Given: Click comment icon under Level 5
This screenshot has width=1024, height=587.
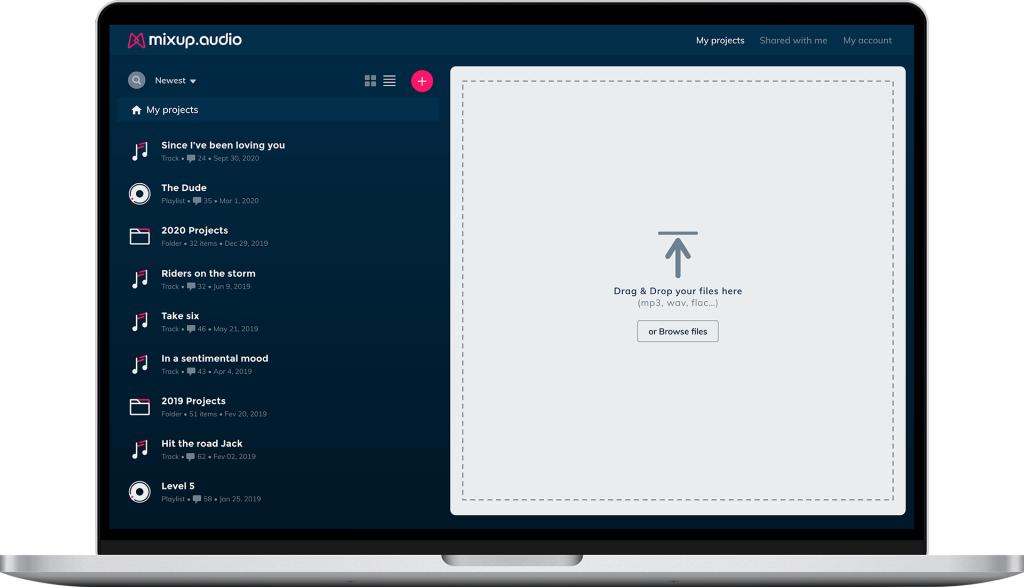Looking at the screenshot, I should 197,500.
